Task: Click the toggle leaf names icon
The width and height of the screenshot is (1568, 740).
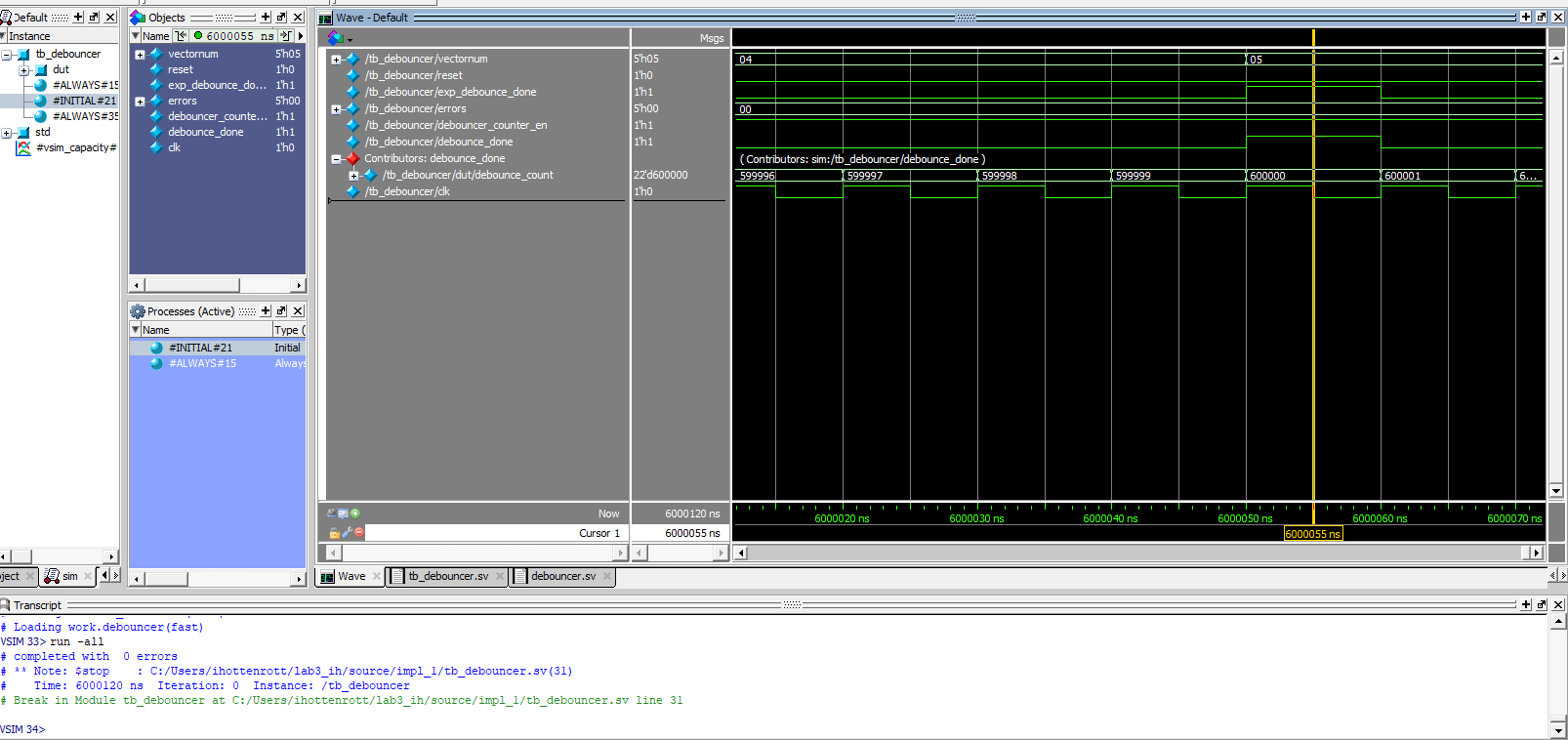Action: point(332,514)
